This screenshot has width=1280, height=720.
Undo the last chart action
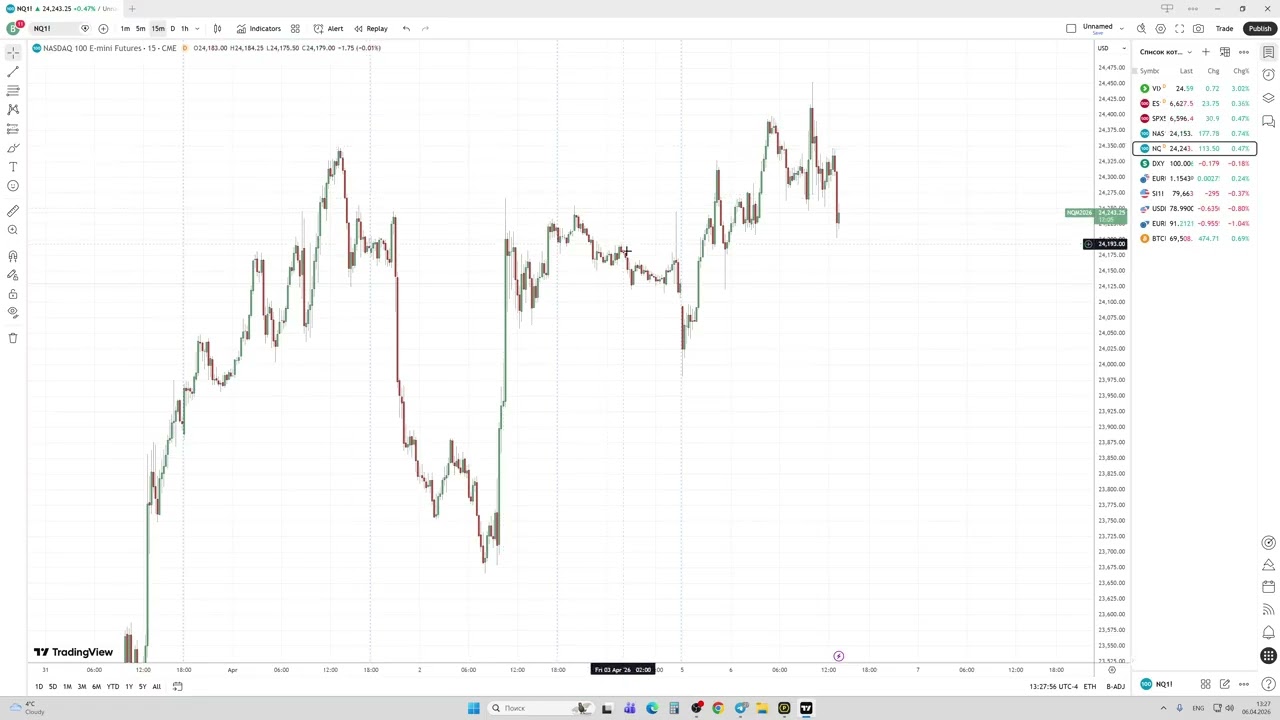coord(406,29)
